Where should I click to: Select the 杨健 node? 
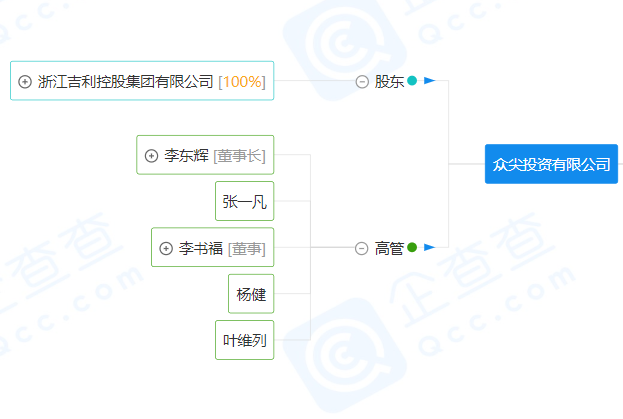(x=251, y=294)
